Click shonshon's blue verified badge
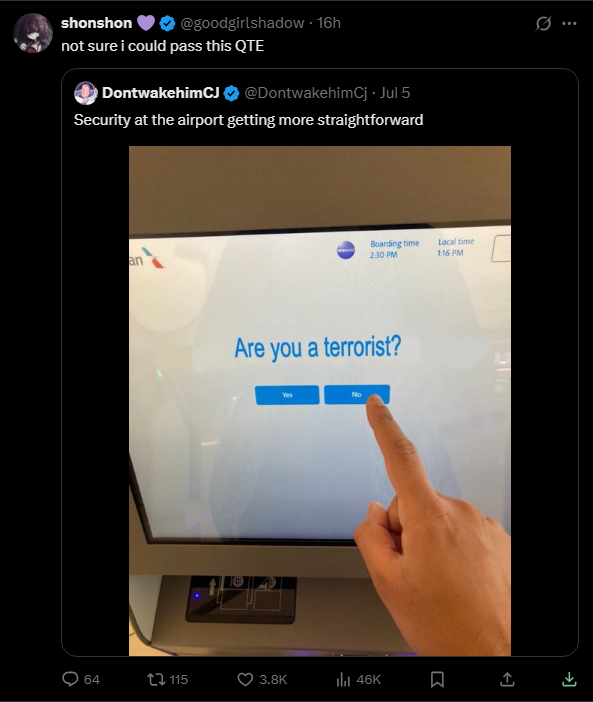Image resolution: width=593 pixels, height=702 pixels. (167, 23)
